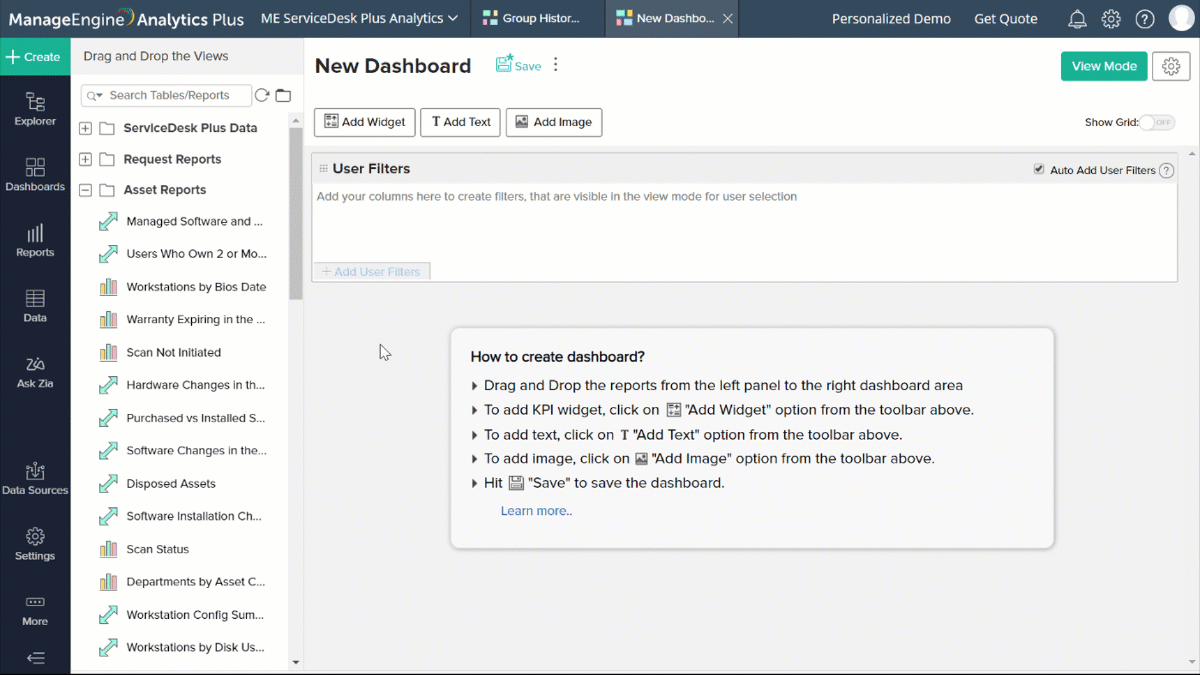Open the More sidebar section

[35, 610]
